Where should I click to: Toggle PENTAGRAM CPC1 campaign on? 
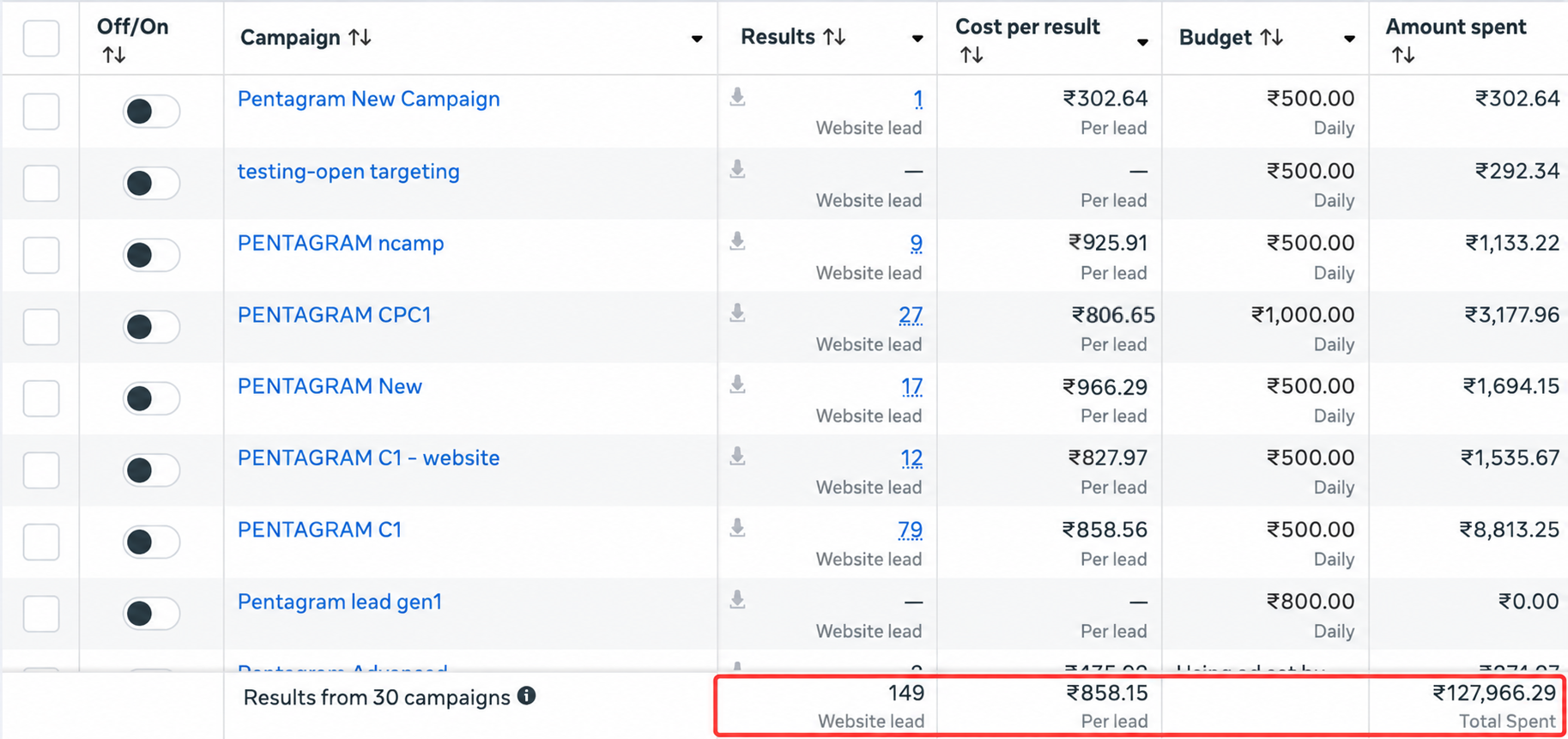[x=151, y=327]
